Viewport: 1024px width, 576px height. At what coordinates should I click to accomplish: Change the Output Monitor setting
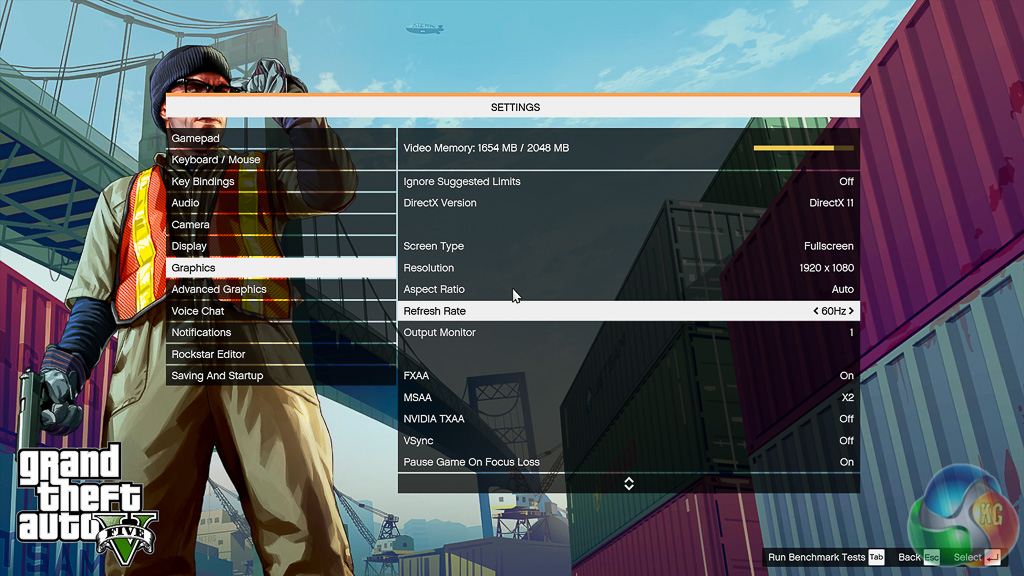(628, 332)
